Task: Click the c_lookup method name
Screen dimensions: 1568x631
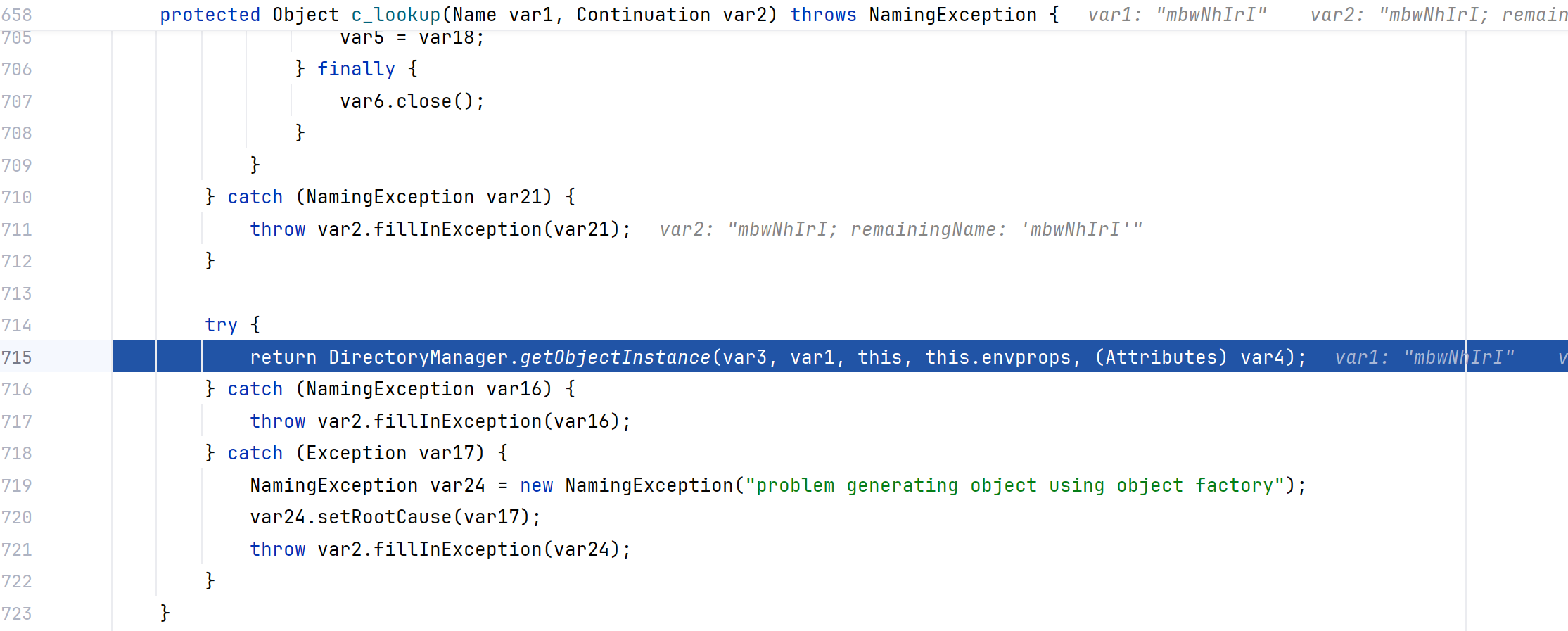Action: 396,15
